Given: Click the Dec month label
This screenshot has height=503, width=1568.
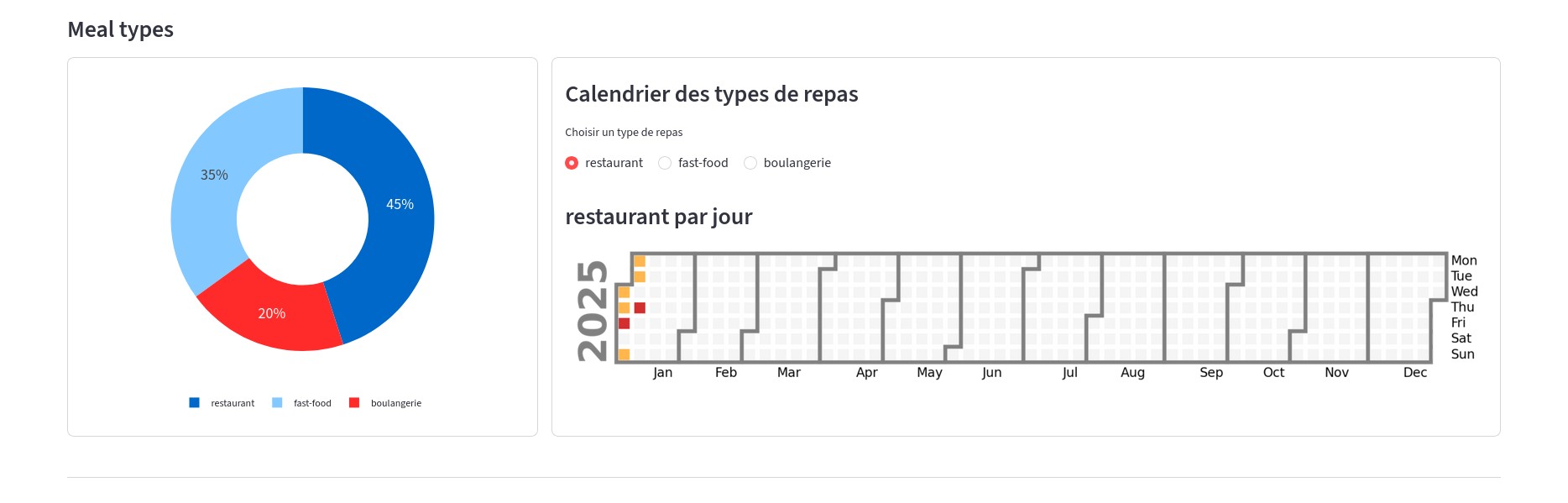Looking at the screenshot, I should (x=1415, y=372).
